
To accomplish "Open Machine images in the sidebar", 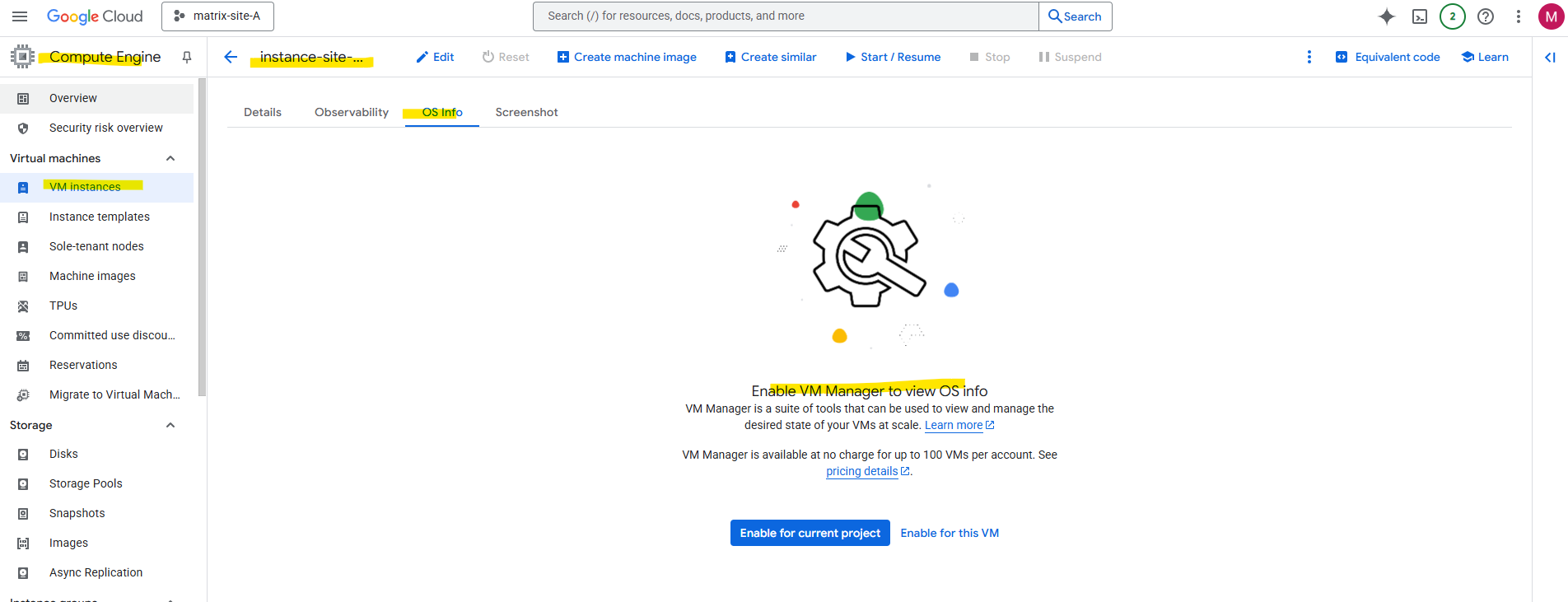I will (x=97, y=276).
